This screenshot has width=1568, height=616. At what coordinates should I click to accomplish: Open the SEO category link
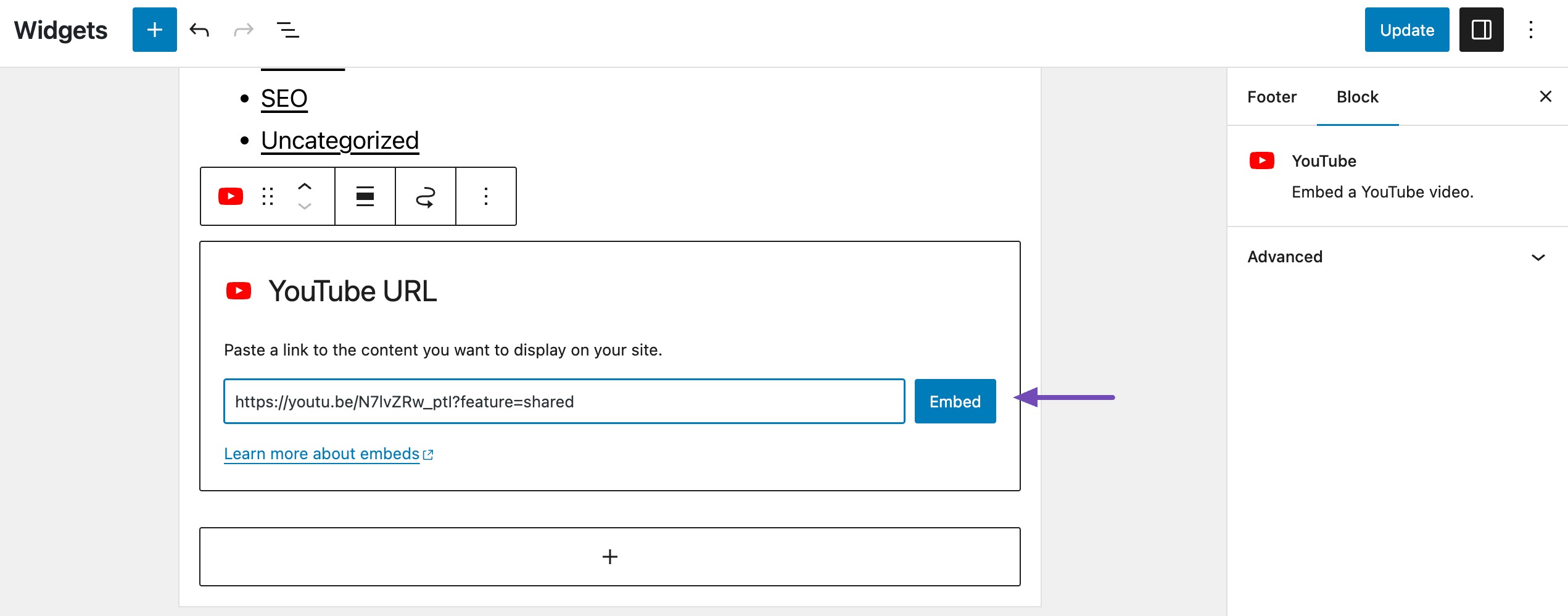pos(284,99)
